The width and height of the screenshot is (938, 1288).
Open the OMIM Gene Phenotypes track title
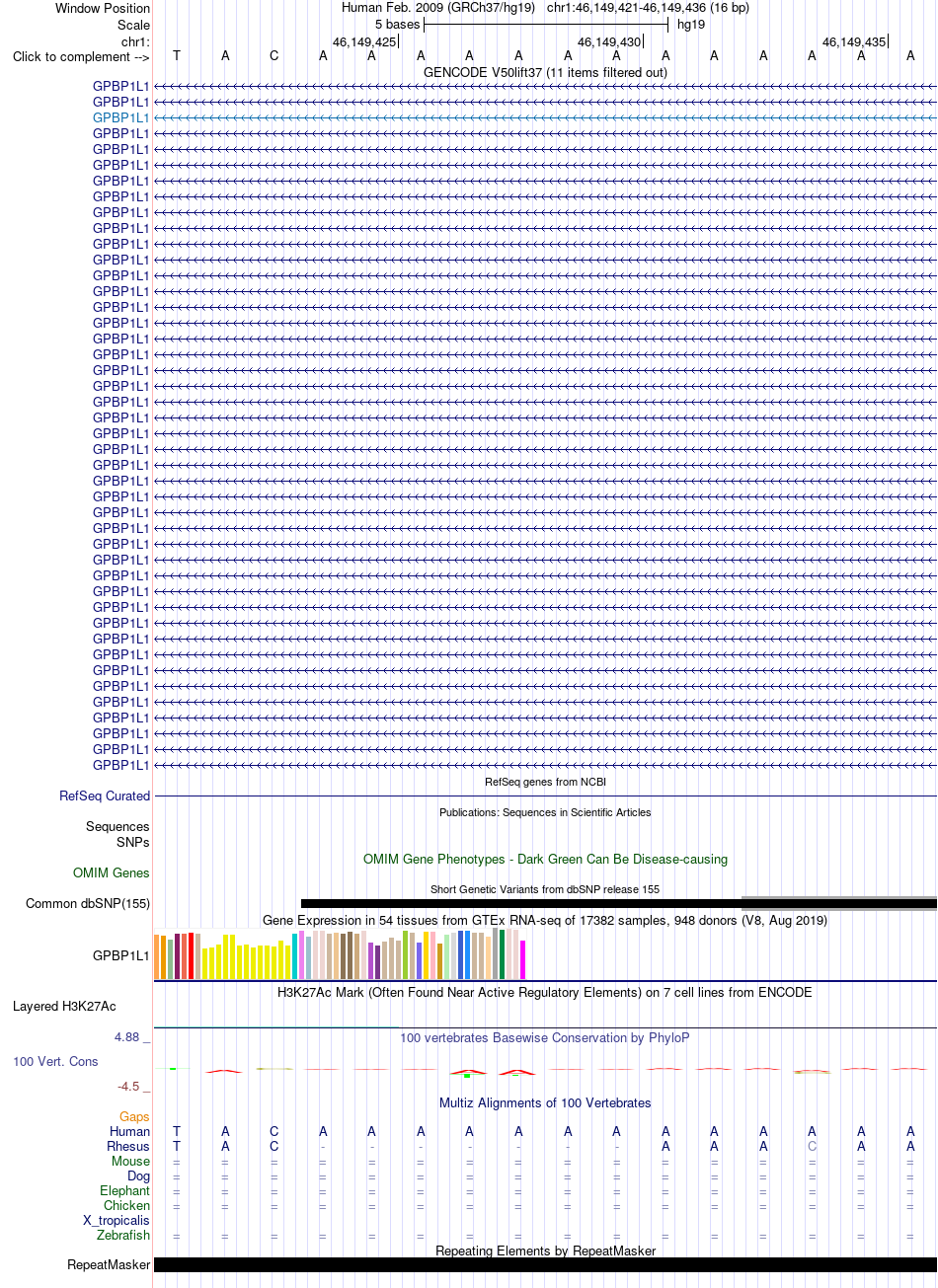tap(545, 859)
